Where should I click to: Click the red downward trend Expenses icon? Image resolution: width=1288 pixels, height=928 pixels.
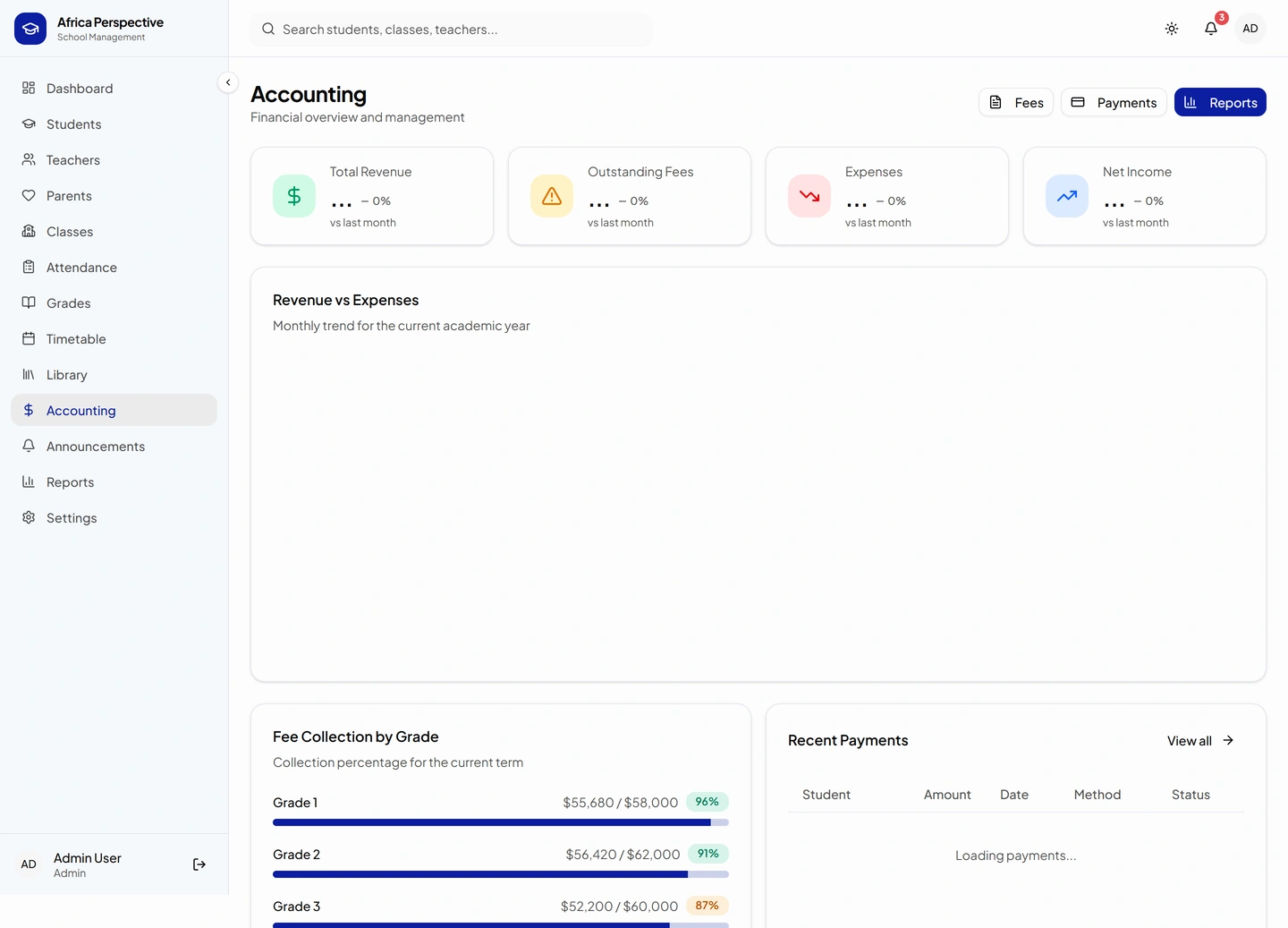point(809,196)
